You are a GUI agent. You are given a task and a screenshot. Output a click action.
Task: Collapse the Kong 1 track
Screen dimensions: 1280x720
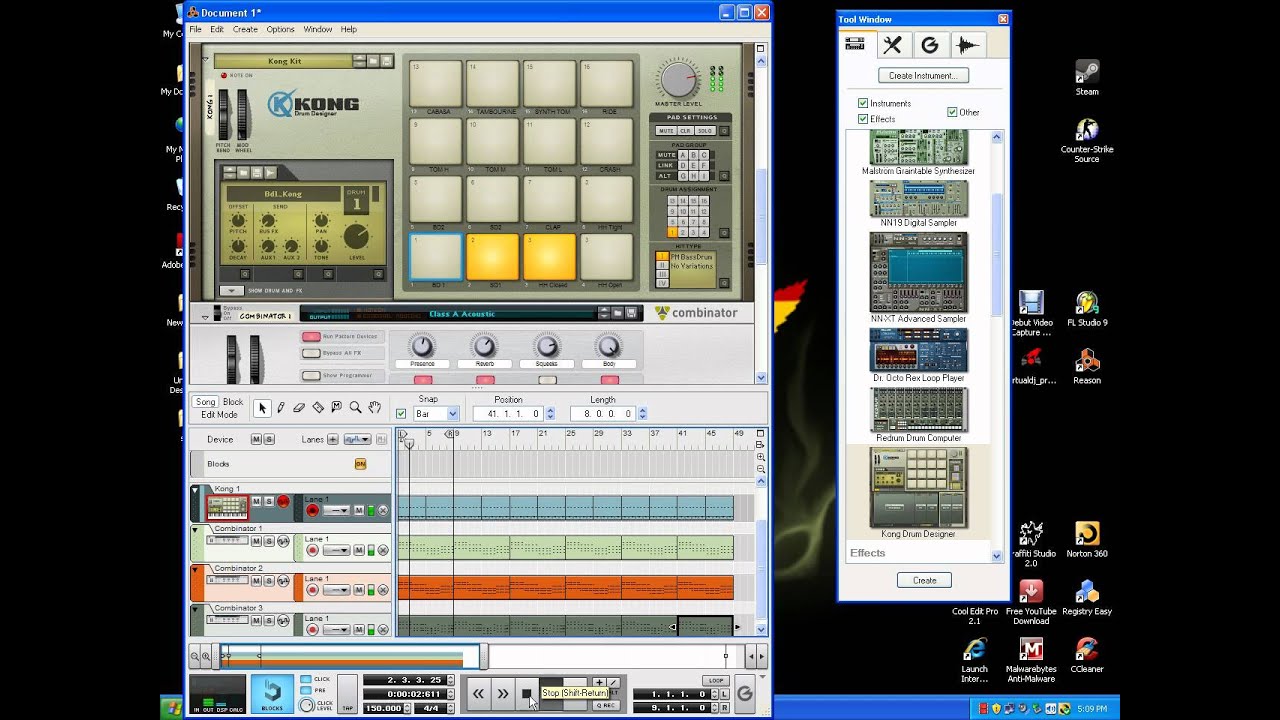[x=195, y=490]
